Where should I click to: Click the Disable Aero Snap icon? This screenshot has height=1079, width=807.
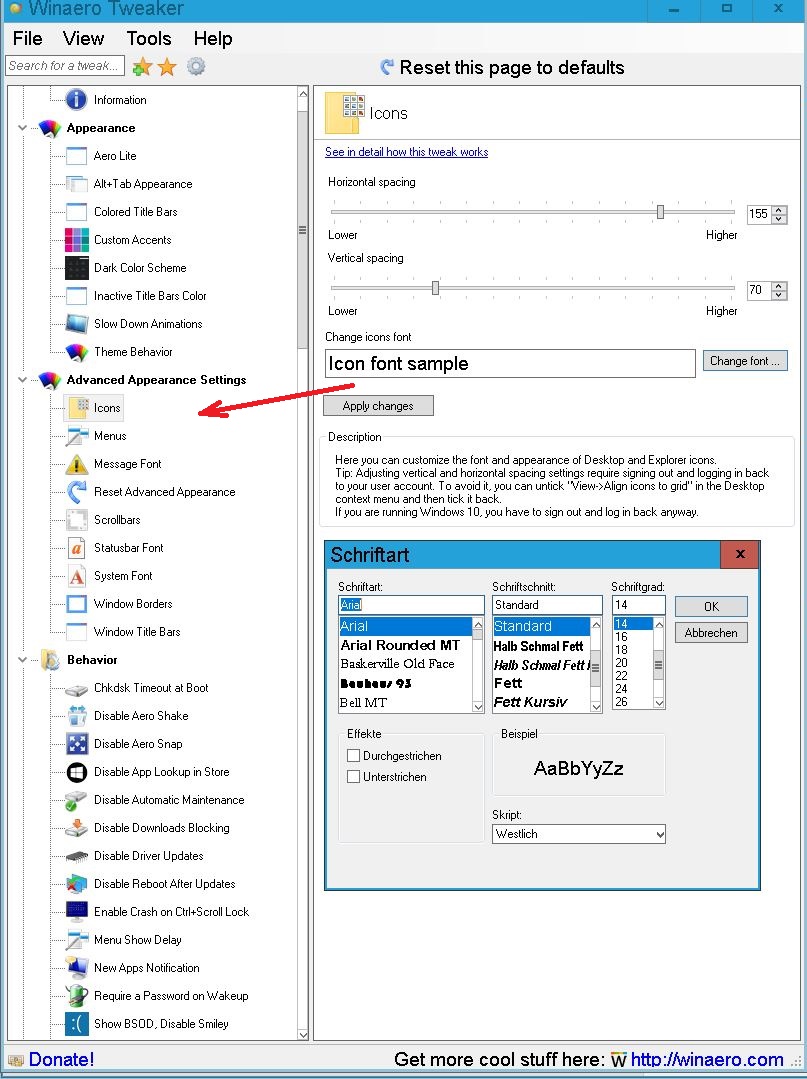(76, 744)
